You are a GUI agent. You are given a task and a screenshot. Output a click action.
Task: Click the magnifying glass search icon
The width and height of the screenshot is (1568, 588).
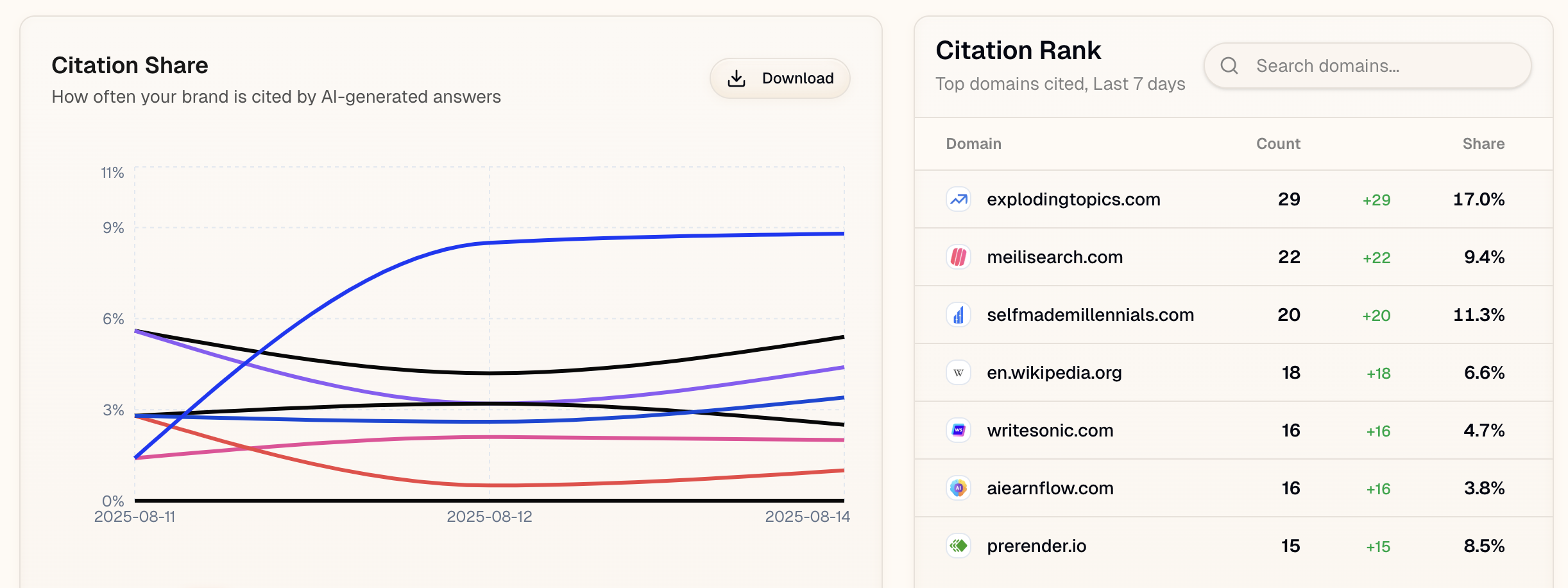point(1229,65)
